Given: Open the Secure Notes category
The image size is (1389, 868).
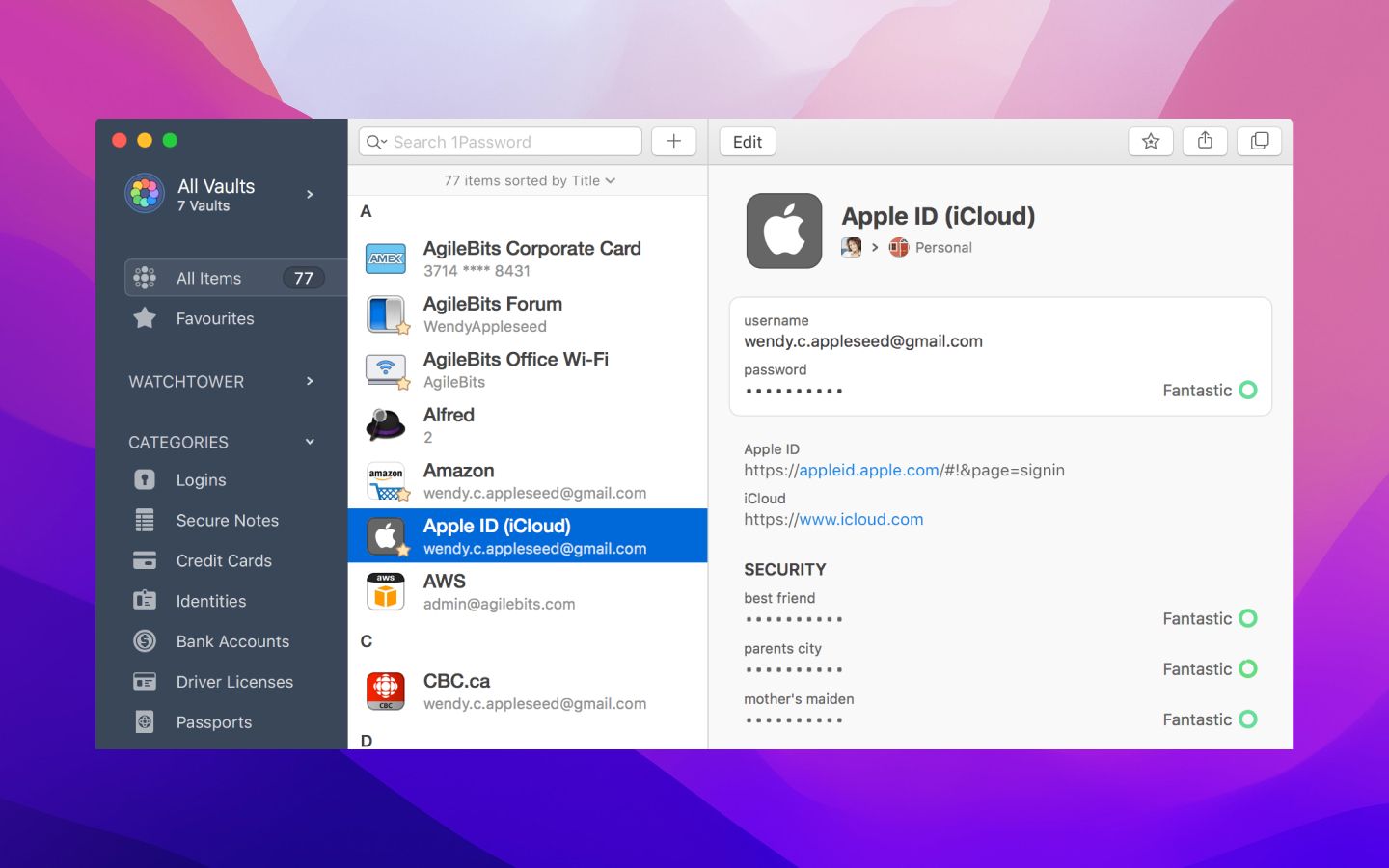Looking at the screenshot, I should pos(228,520).
